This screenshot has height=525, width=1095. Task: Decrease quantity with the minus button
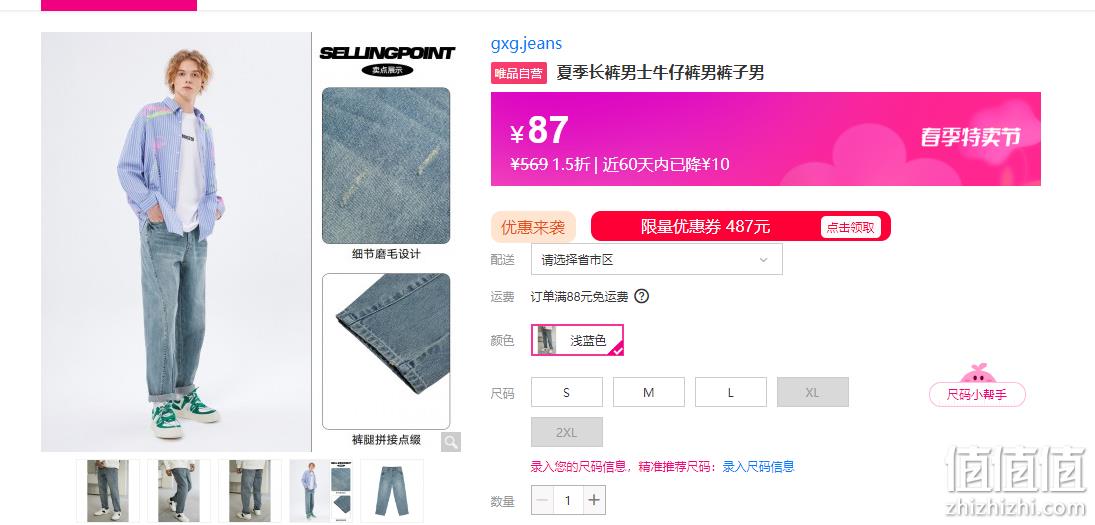tap(543, 501)
